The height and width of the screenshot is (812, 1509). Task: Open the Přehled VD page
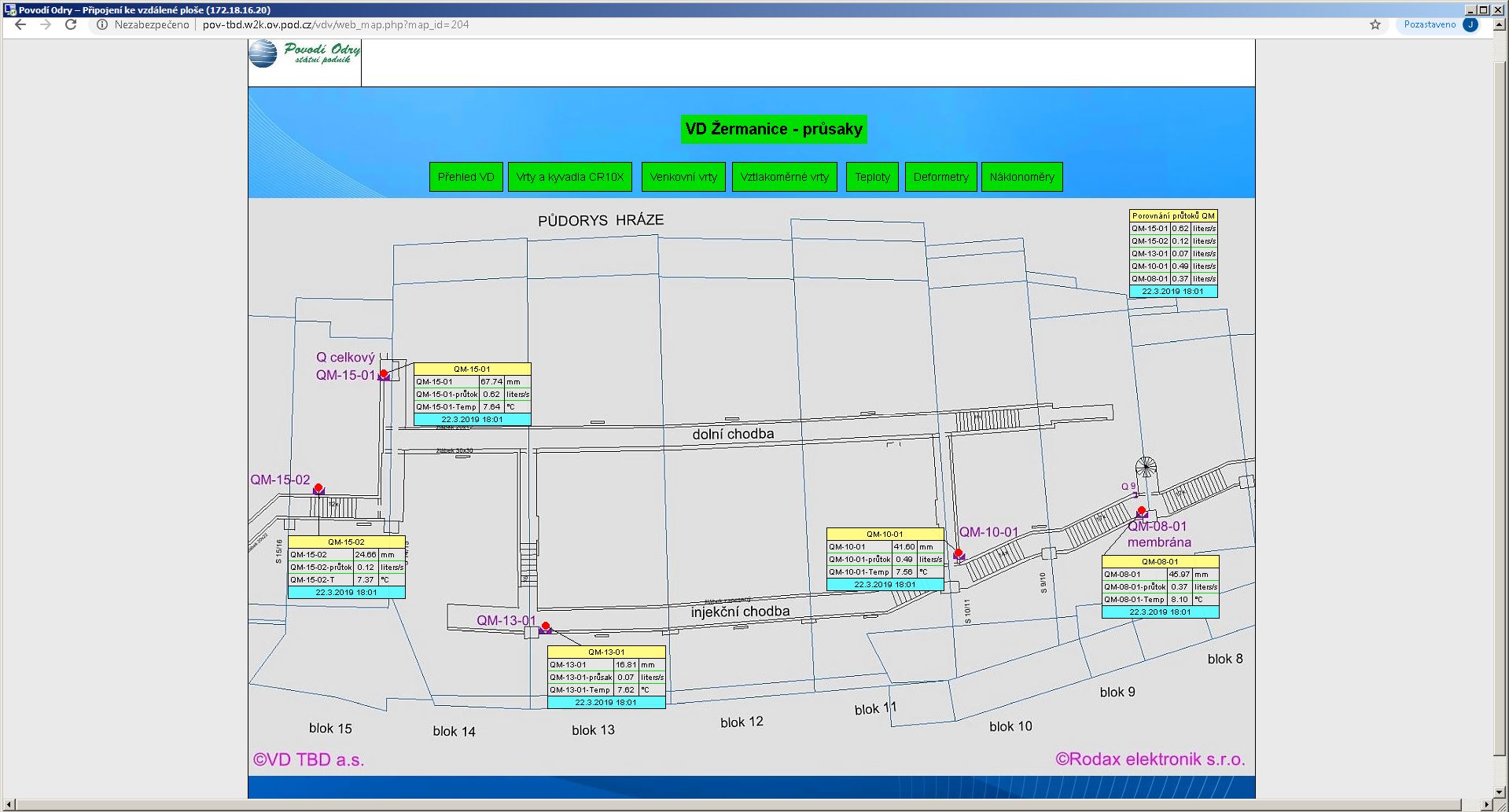click(x=466, y=177)
